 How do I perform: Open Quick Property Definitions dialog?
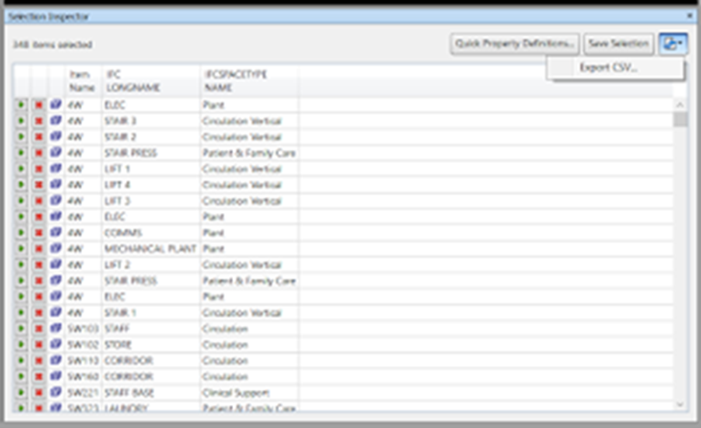click(515, 44)
